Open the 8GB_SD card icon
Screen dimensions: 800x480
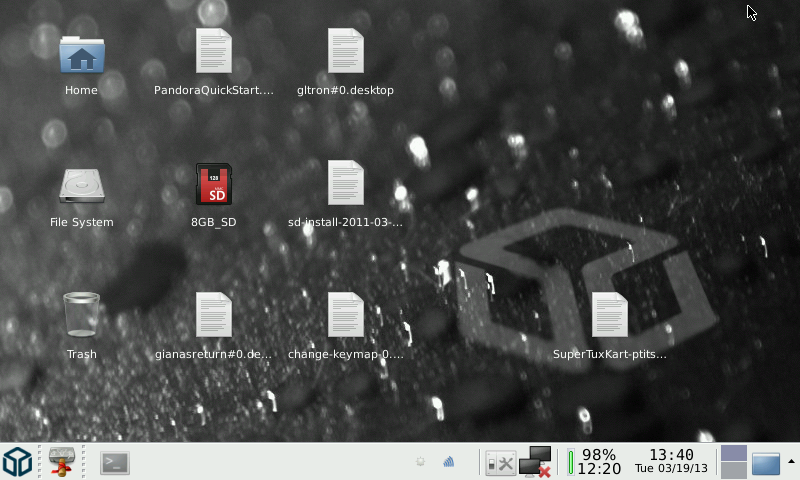point(213,186)
